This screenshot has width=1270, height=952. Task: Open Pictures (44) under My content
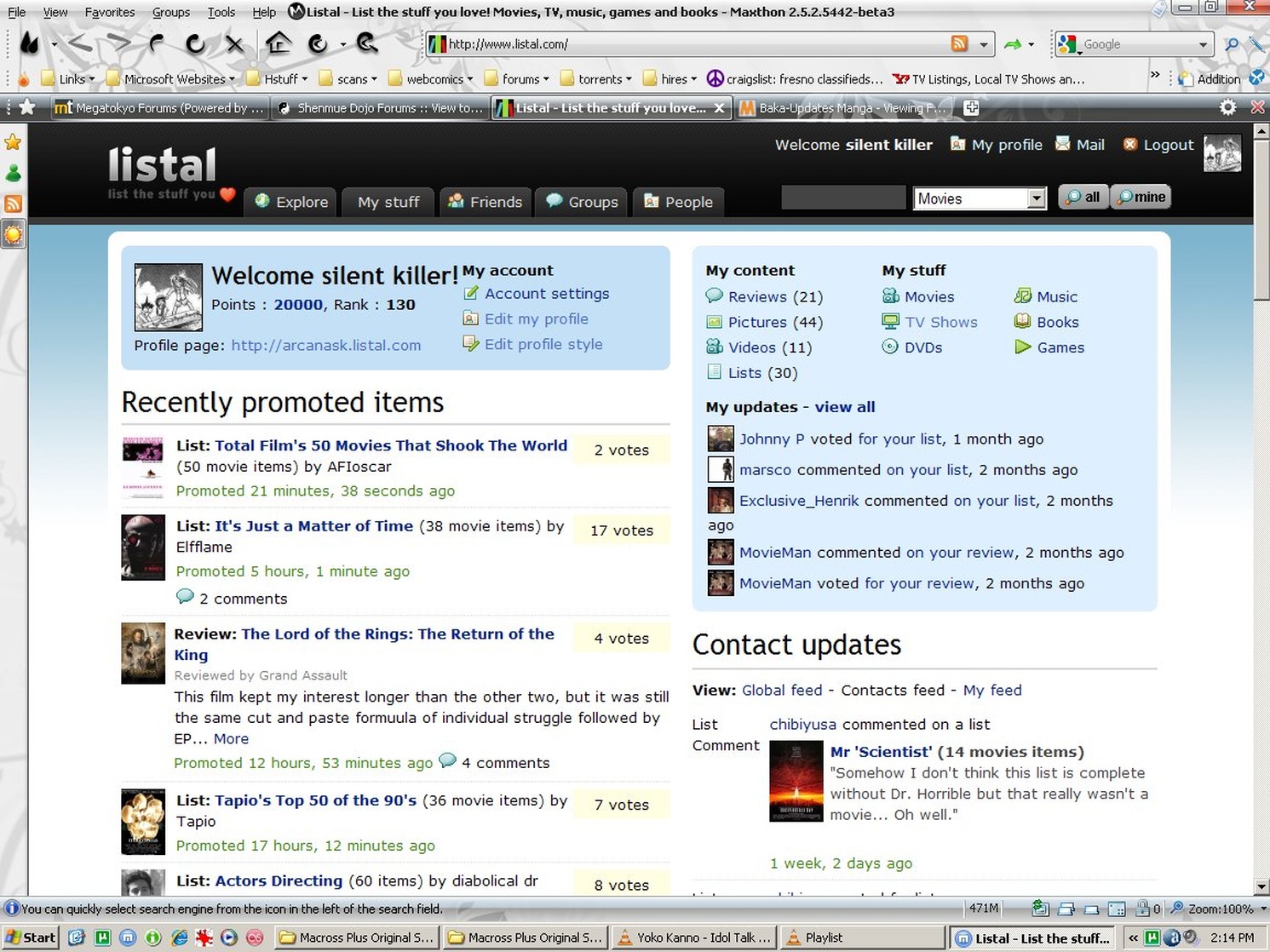764,322
